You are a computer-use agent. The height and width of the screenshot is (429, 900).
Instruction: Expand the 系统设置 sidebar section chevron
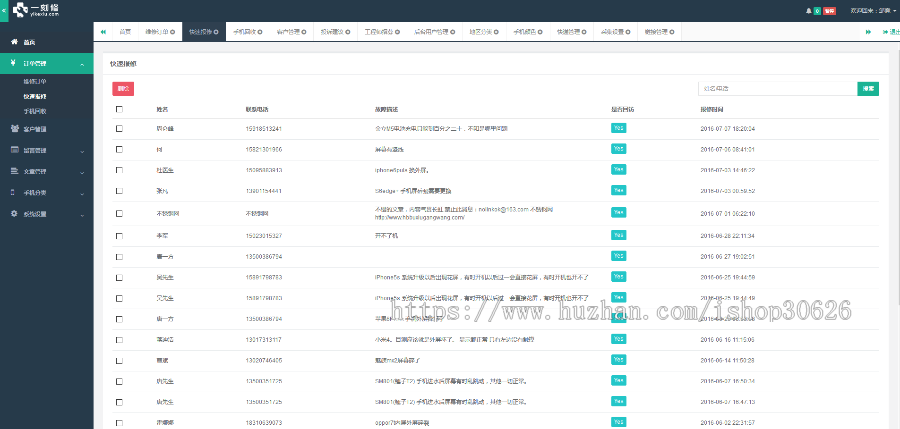82,215
